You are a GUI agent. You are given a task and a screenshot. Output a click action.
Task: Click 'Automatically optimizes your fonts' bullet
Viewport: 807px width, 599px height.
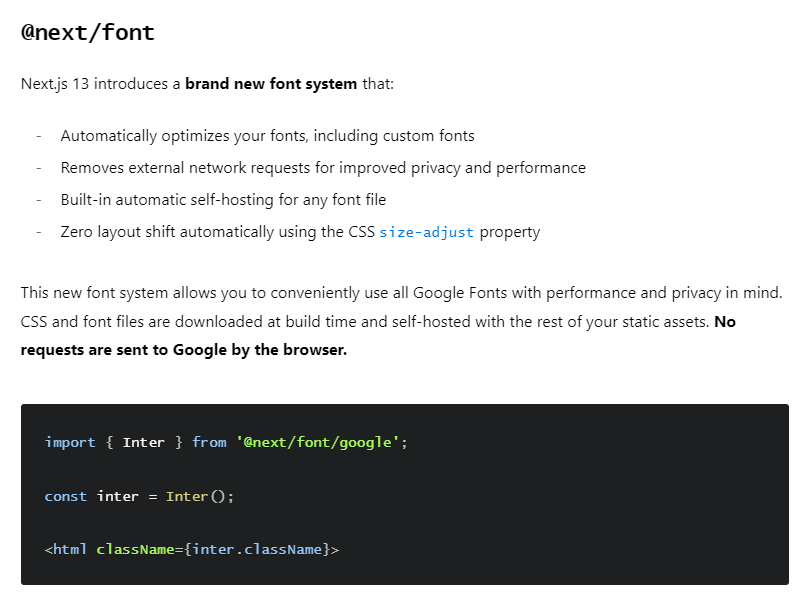(267, 136)
